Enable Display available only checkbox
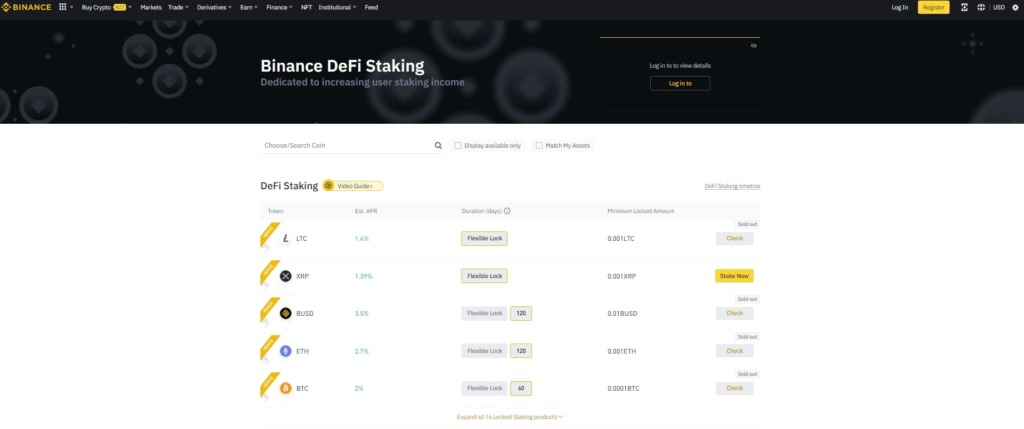 pos(458,145)
